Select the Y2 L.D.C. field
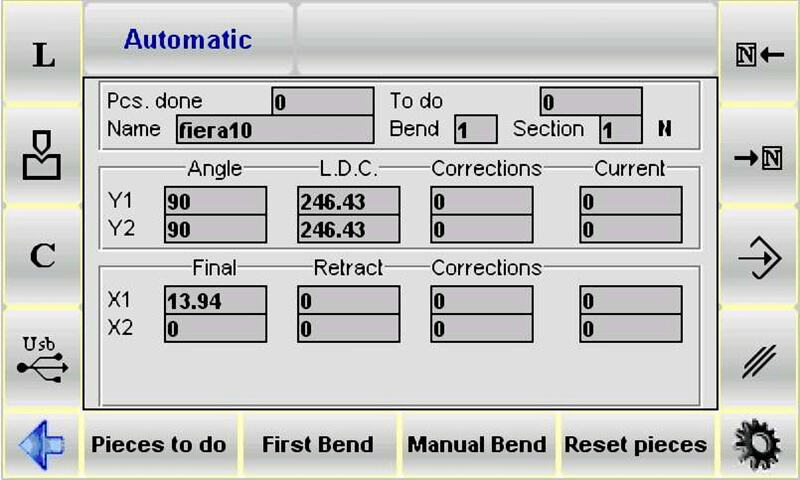Screen dimensions: 800x480 [348, 229]
